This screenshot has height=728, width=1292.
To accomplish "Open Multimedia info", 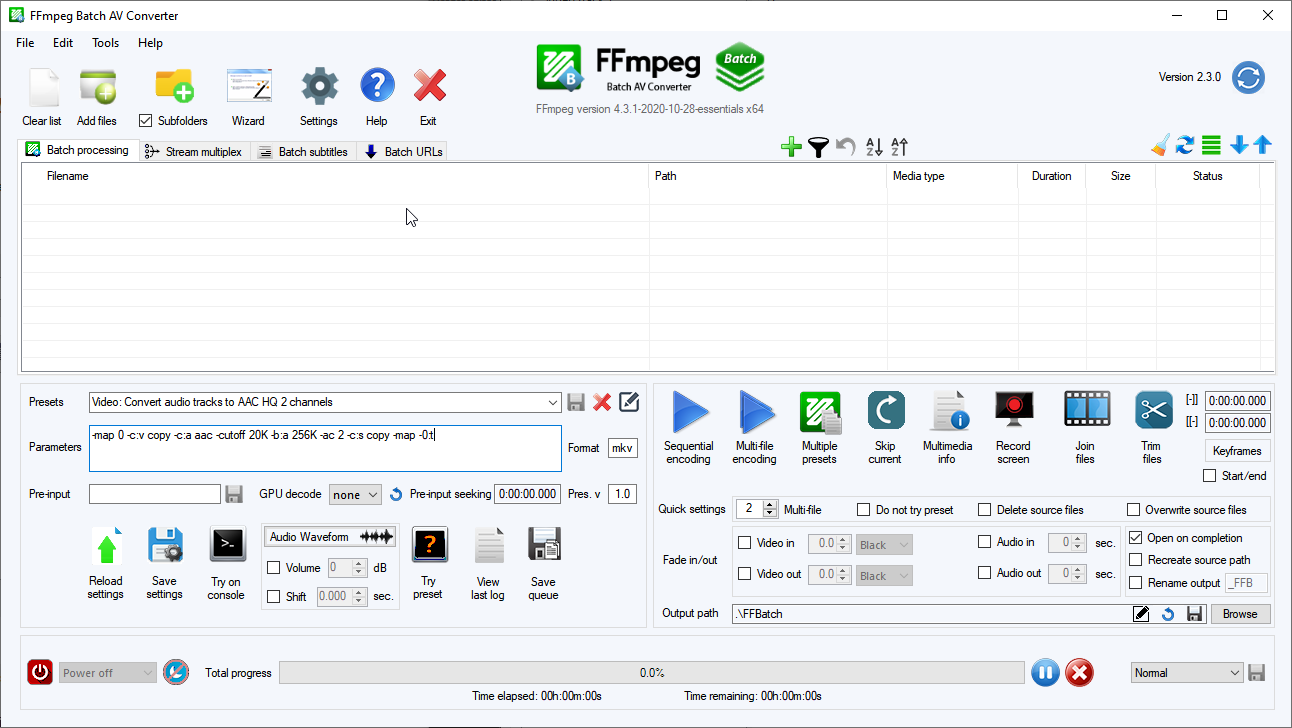I will click(947, 411).
